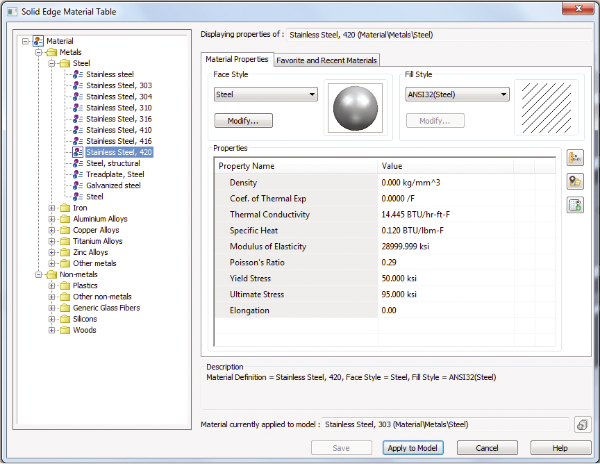Click the hatch pattern fill preview
Image resolution: width=600 pixels, height=464 pixels.
click(546, 108)
